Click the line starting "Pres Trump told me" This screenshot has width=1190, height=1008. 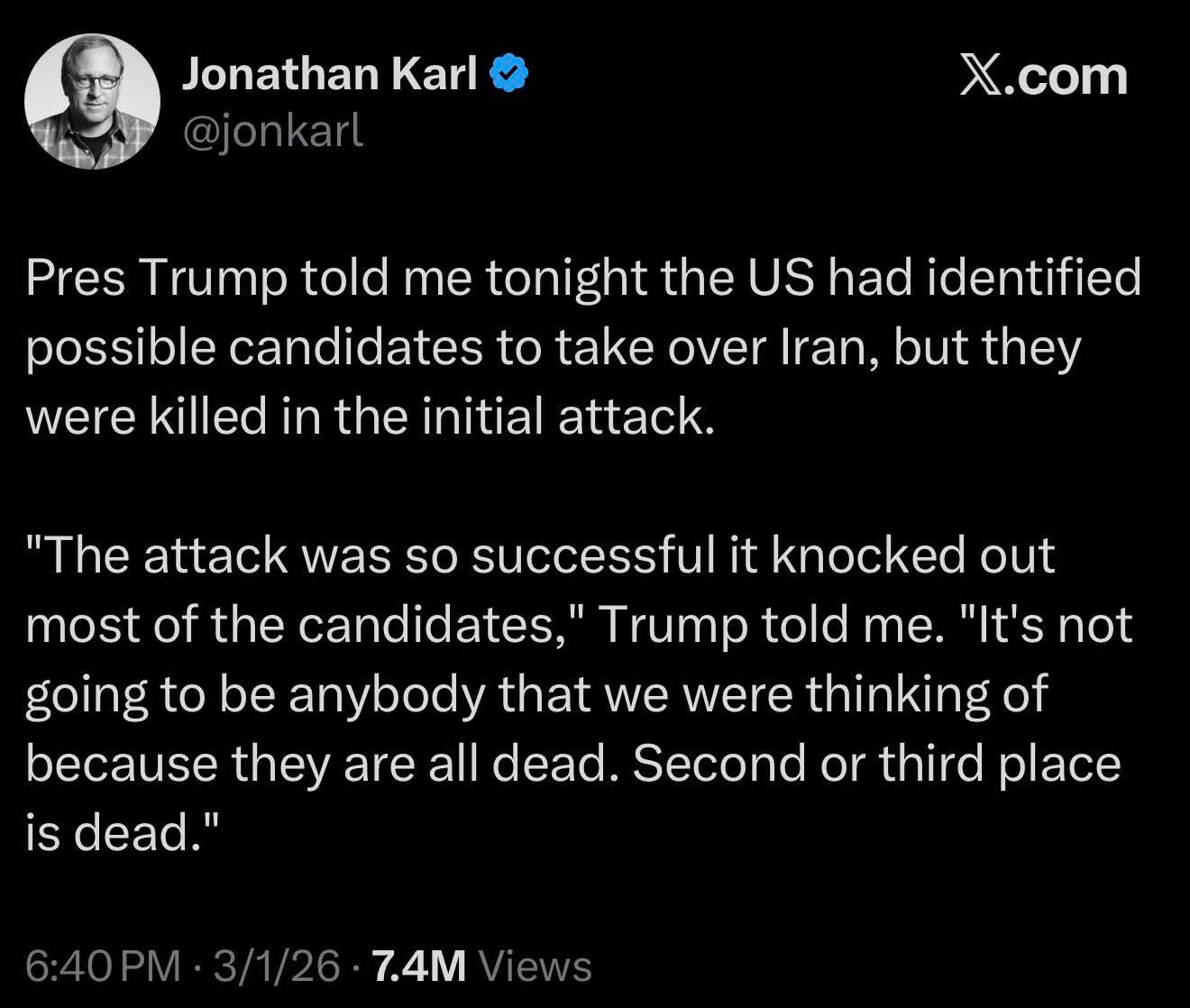tap(583, 279)
